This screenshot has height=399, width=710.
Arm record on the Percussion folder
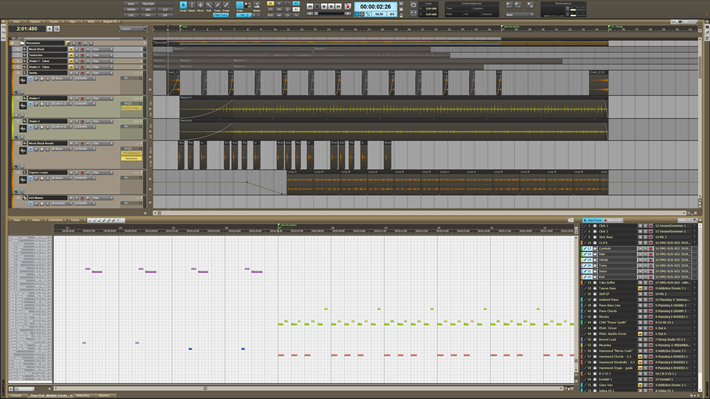[x=80, y=43]
